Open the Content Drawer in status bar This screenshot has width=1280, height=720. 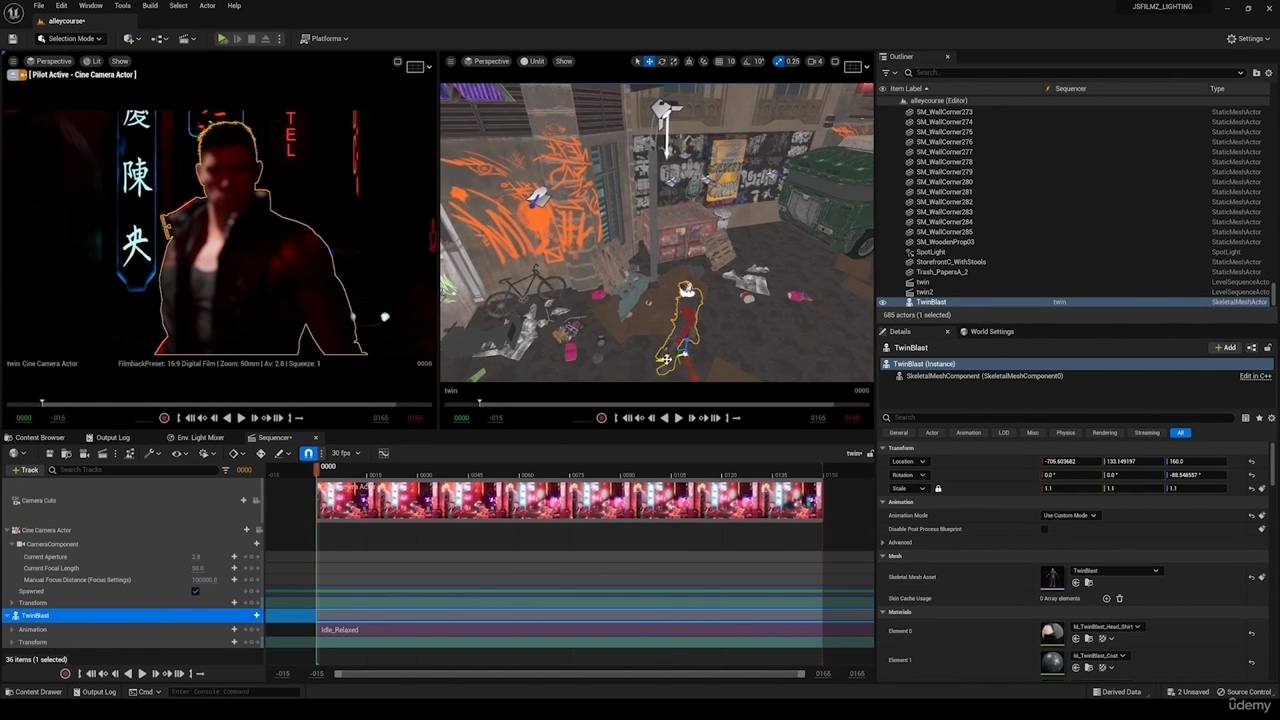click(33, 692)
